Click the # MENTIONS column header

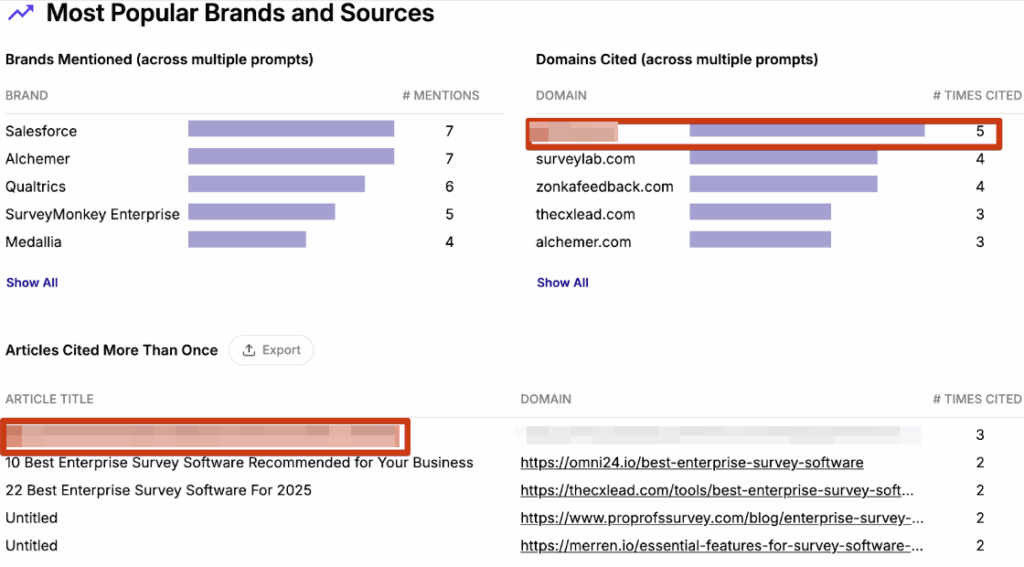441,95
